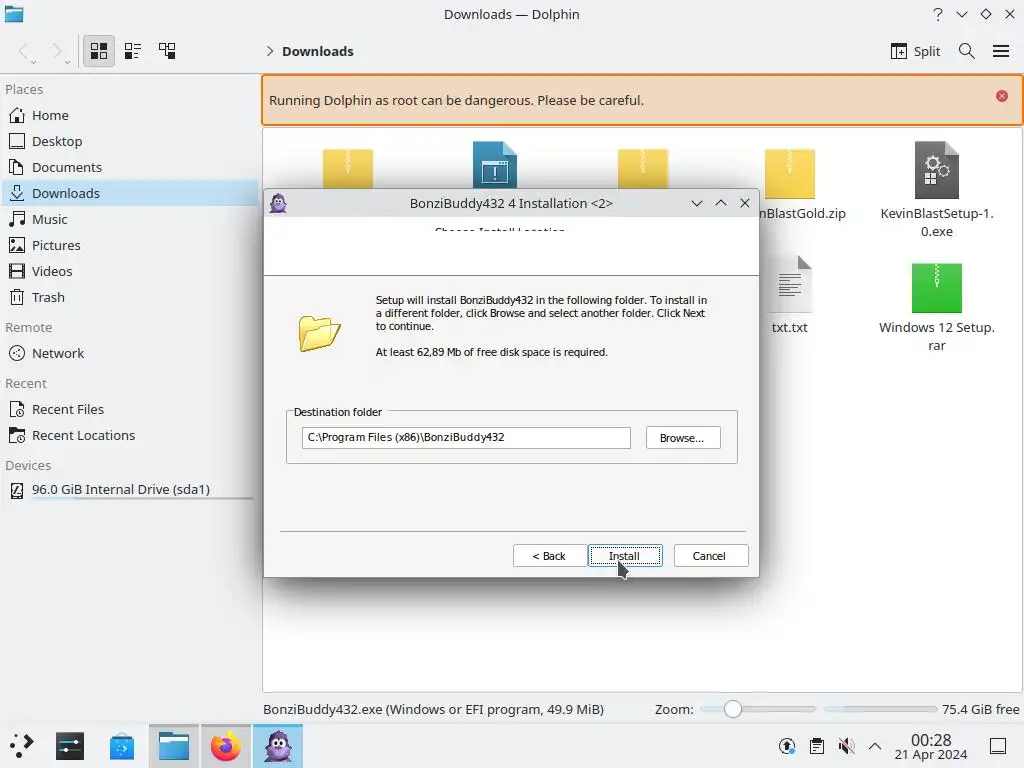Open Network under Remote

129,353
